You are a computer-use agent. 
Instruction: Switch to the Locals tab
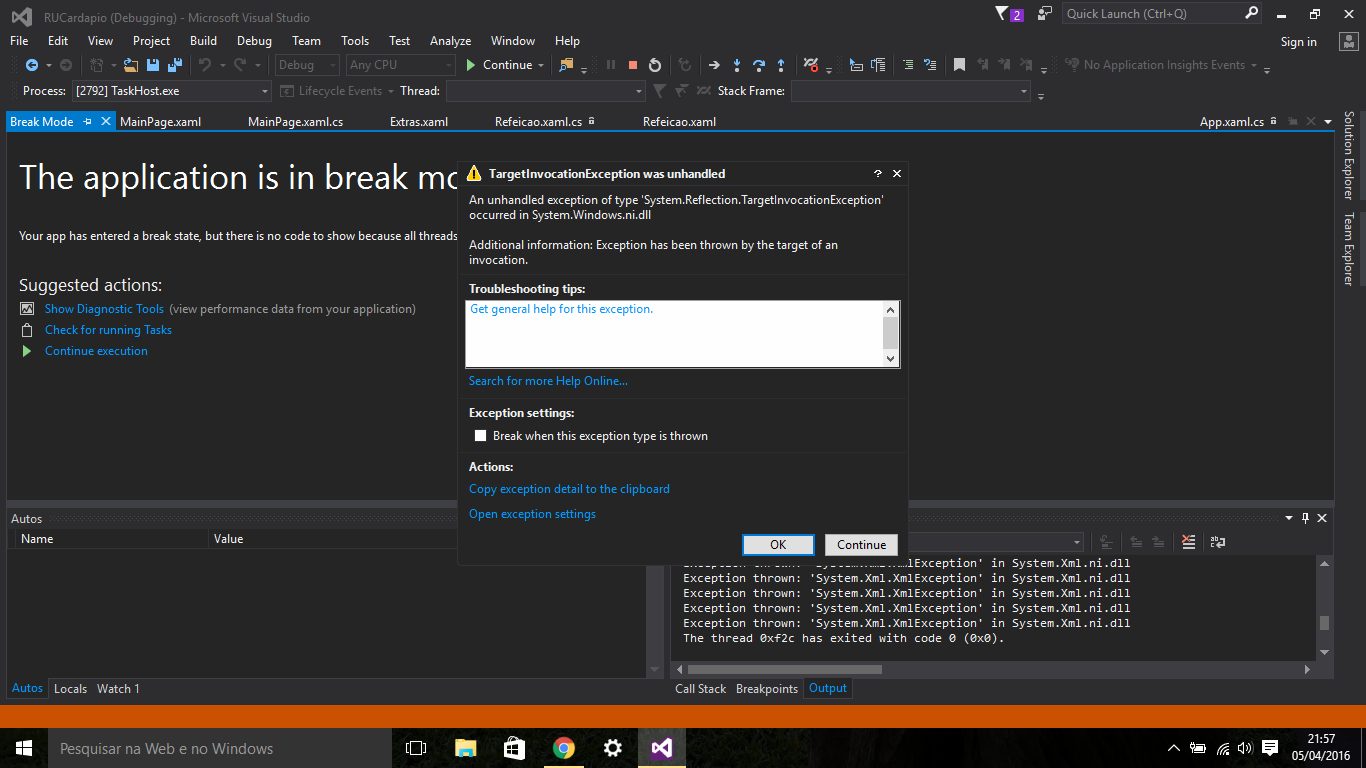coord(70,688)
